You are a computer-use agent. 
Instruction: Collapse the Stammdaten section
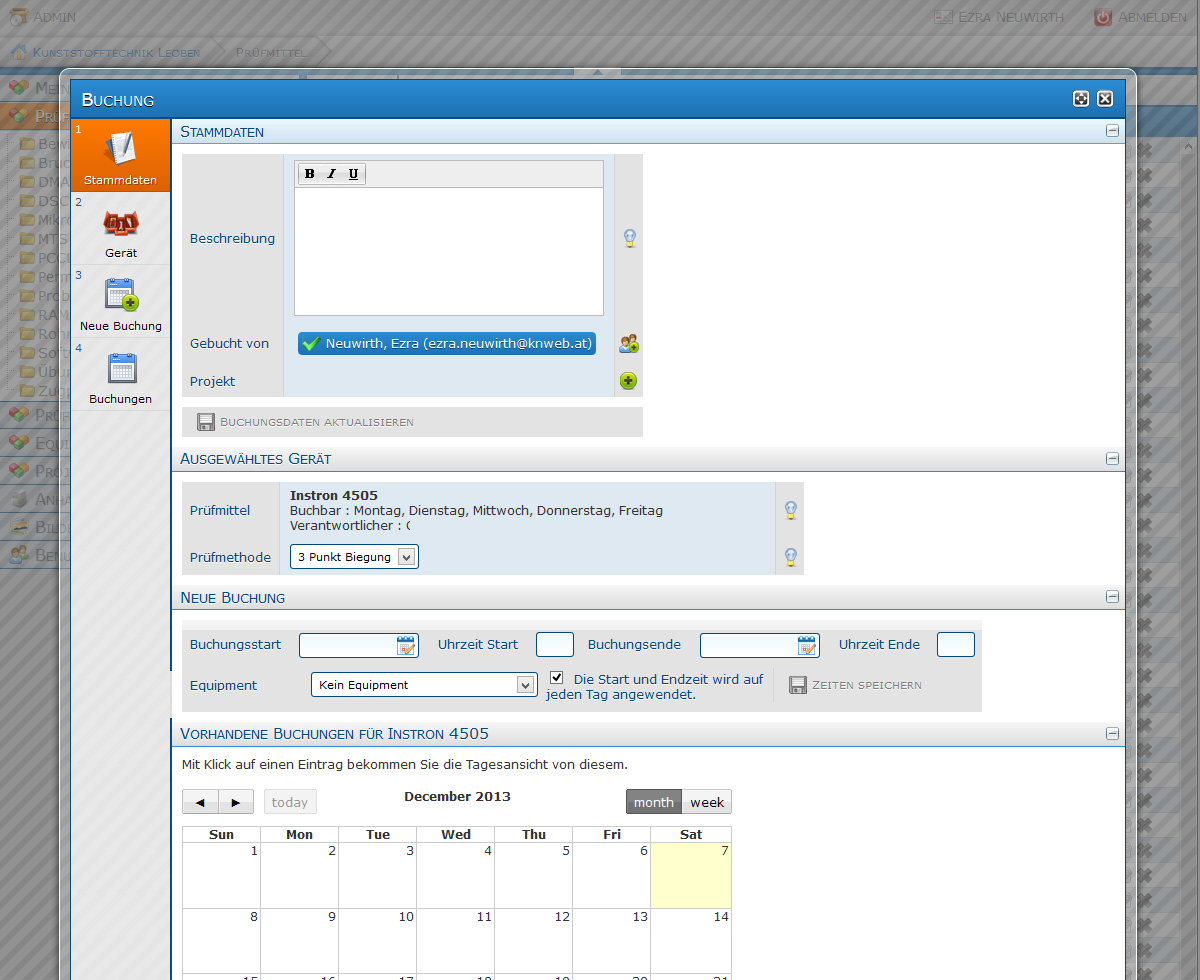tap(1112, 131)
